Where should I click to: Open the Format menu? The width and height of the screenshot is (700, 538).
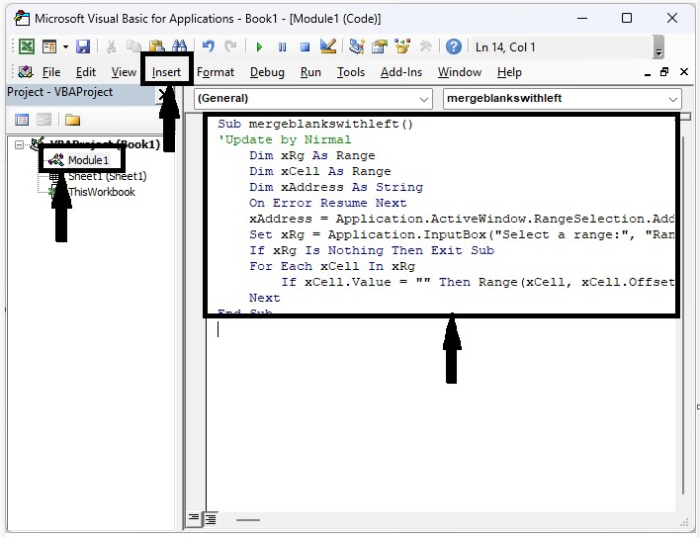click(215, 72)
